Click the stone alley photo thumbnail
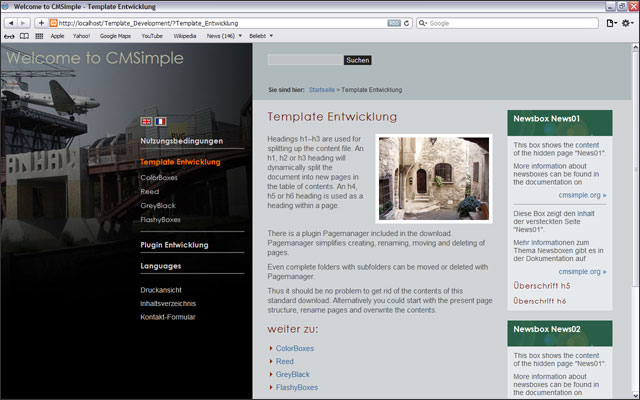Viewport: 640px width, 400px height. pyautogui.click(x=434, y=179)
